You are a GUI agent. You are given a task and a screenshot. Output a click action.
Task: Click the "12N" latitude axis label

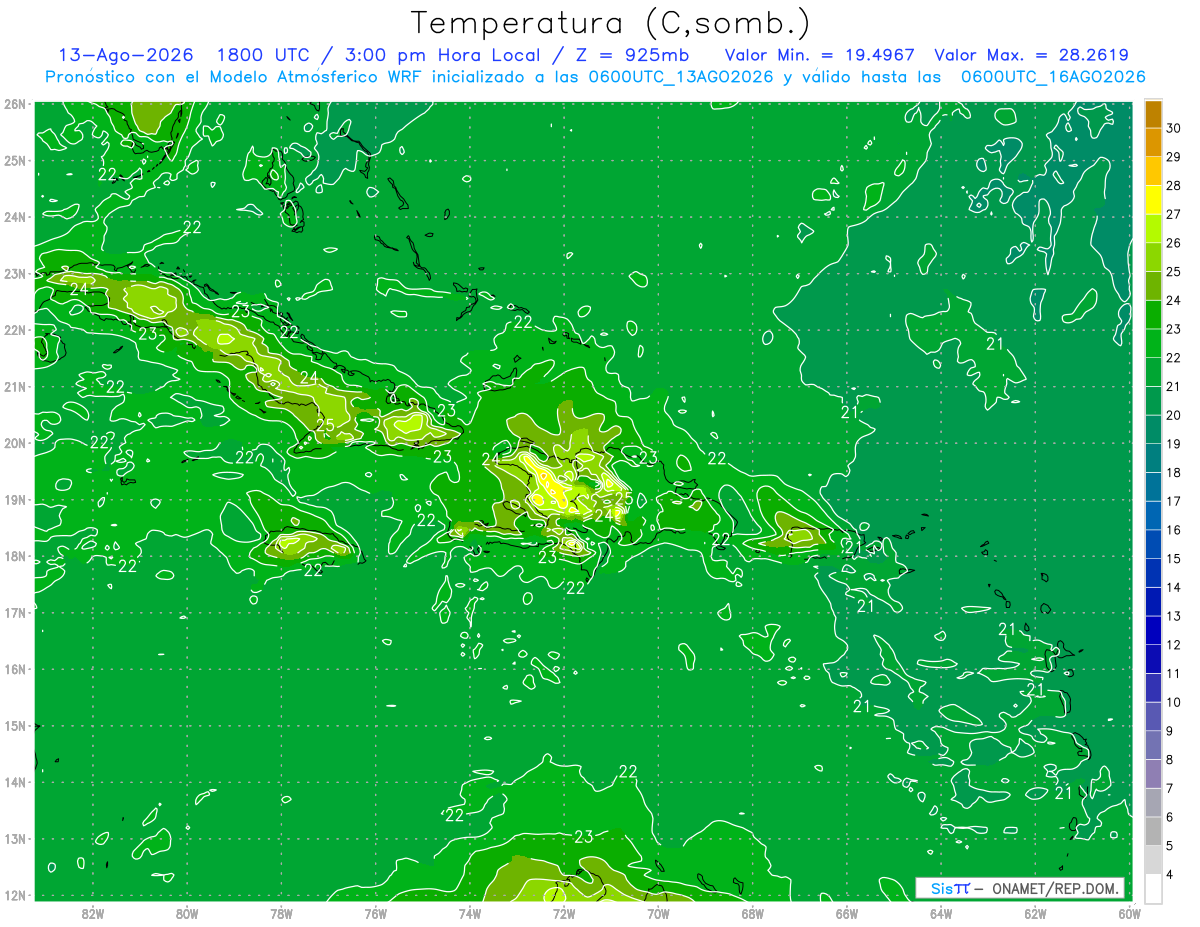pos(15,895)
